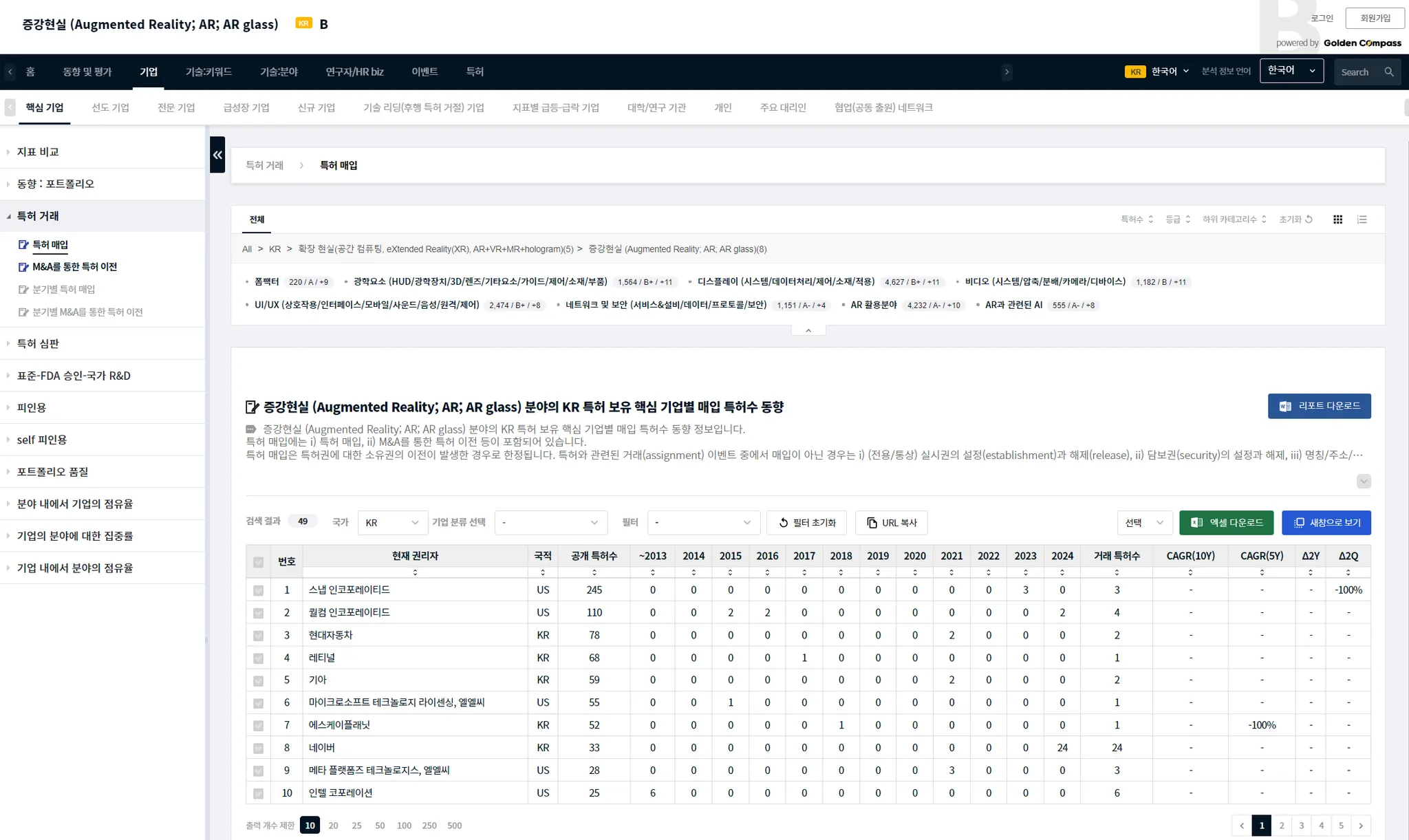Reset sorting with 초기화 icon

pos(1295,219)
